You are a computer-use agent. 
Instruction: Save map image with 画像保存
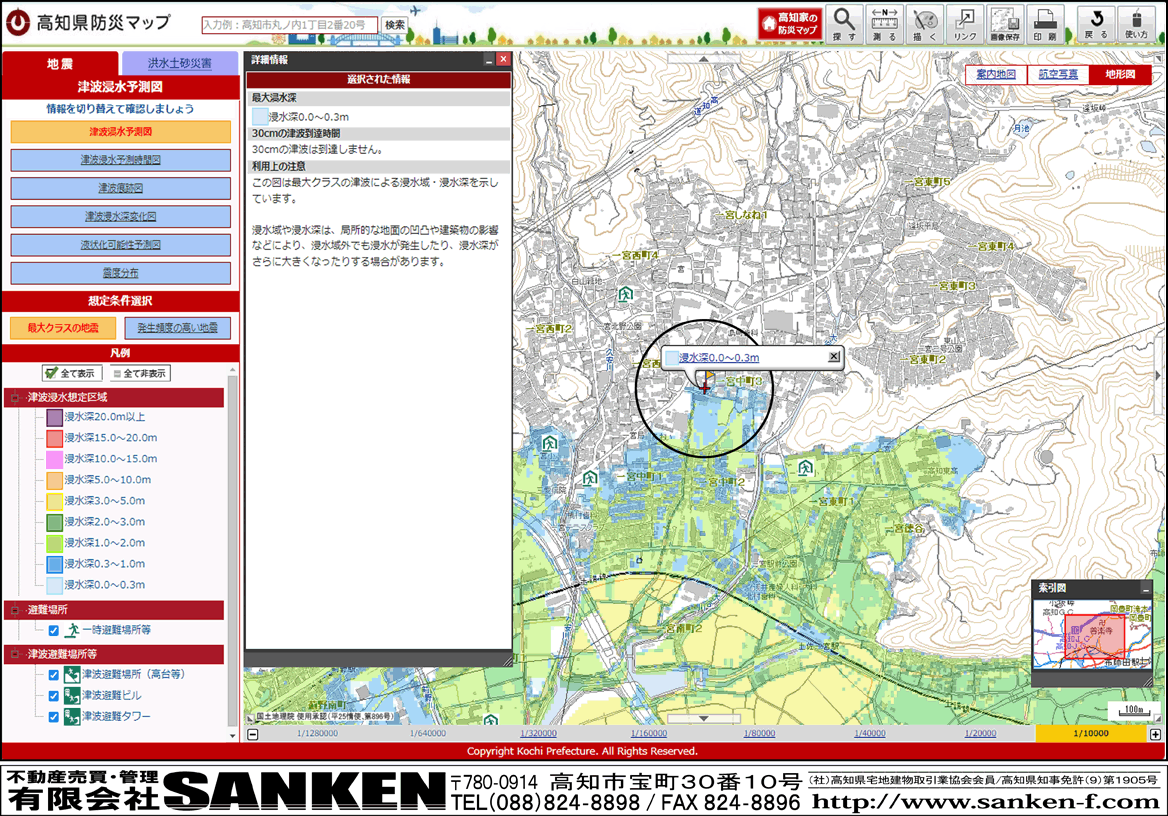point(1004,23)
